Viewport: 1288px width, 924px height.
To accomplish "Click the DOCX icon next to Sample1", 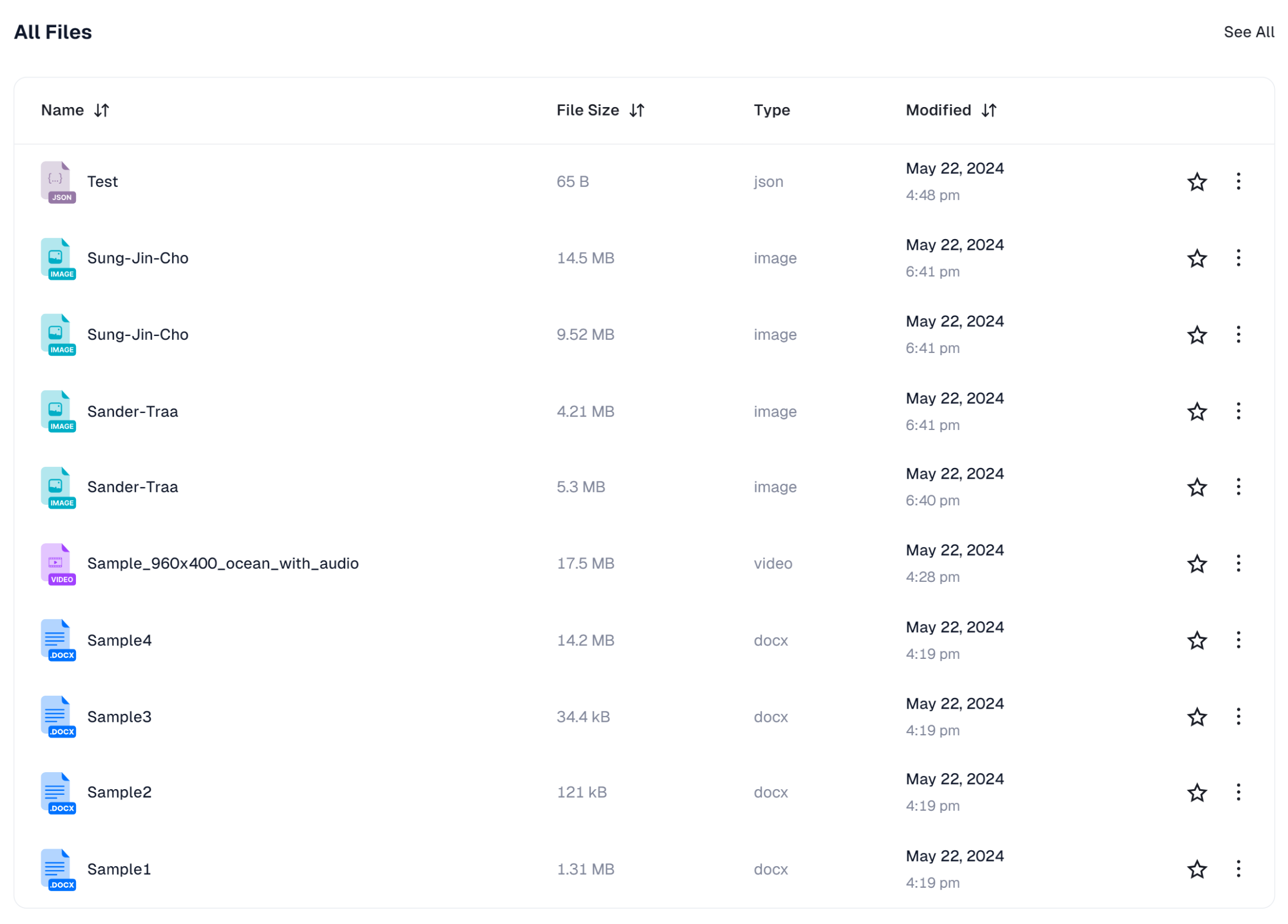I will tap(58, 870).
